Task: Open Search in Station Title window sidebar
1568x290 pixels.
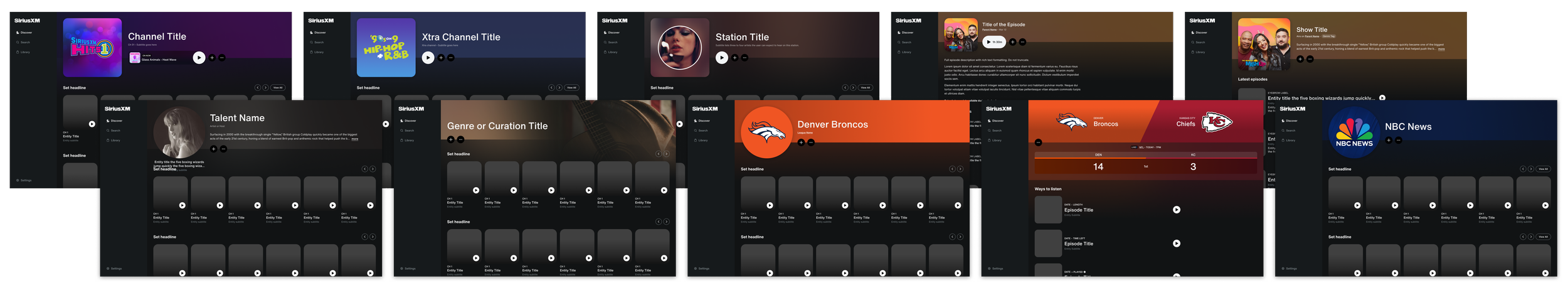Action: click(611, 42)
